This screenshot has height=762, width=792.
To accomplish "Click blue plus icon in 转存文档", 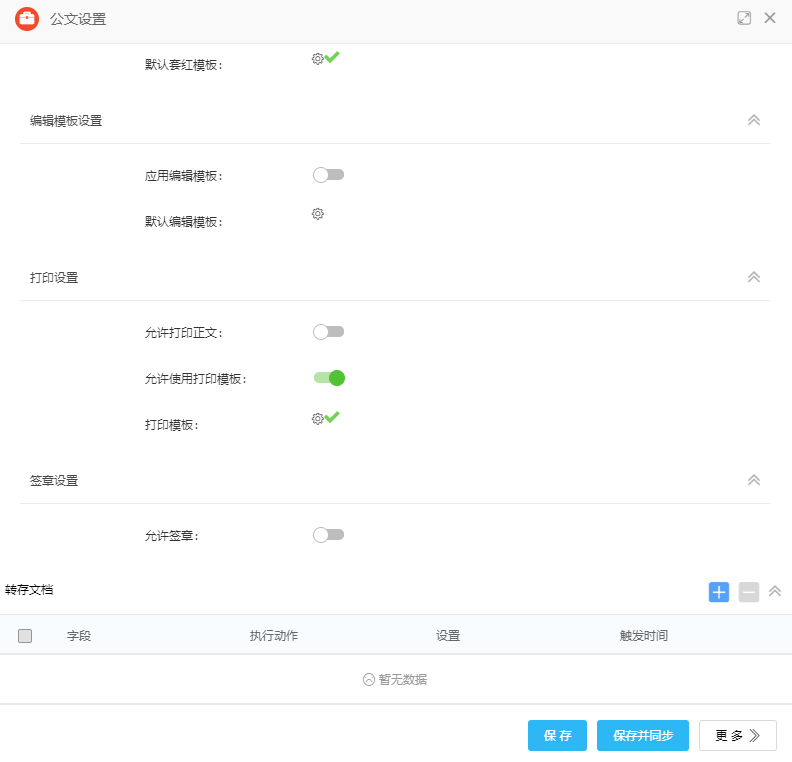I will click(719, 592).
